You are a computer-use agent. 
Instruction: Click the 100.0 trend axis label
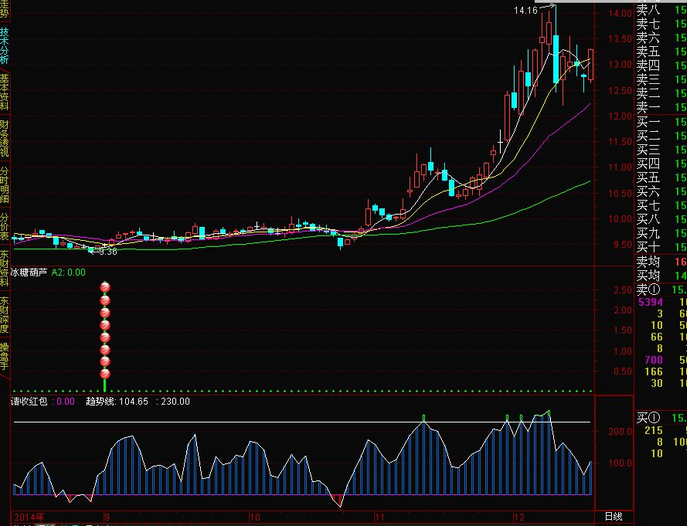[x=620, y=463]
